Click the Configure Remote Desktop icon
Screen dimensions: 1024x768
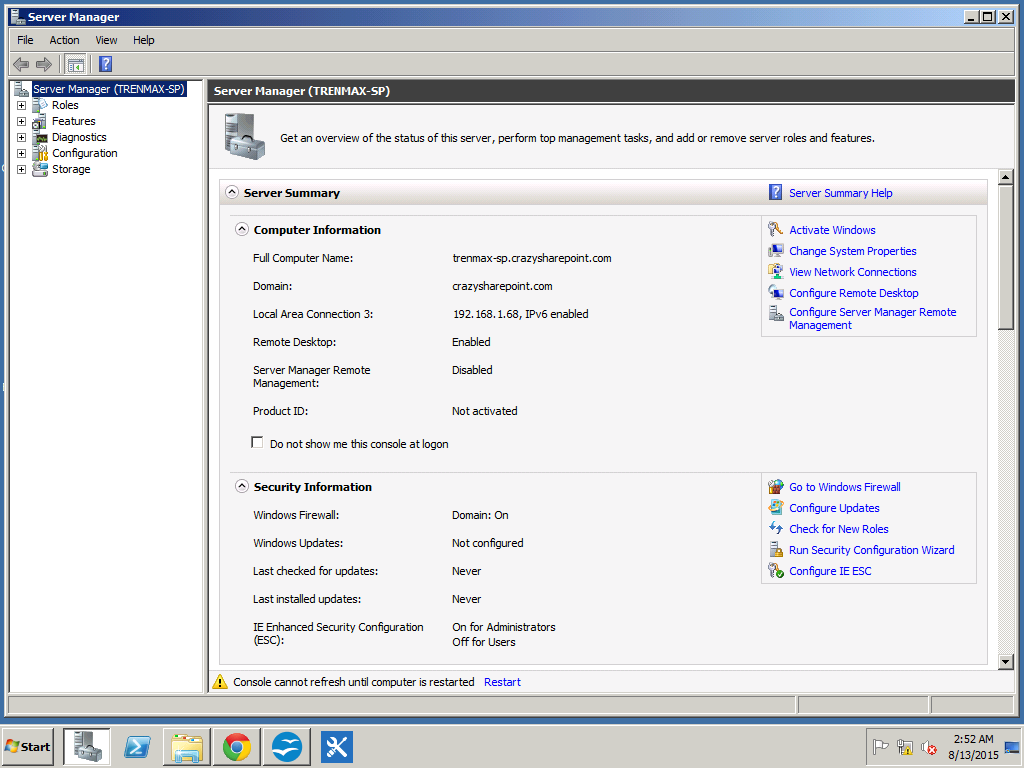pyautogui.click(x=775, y=293)
